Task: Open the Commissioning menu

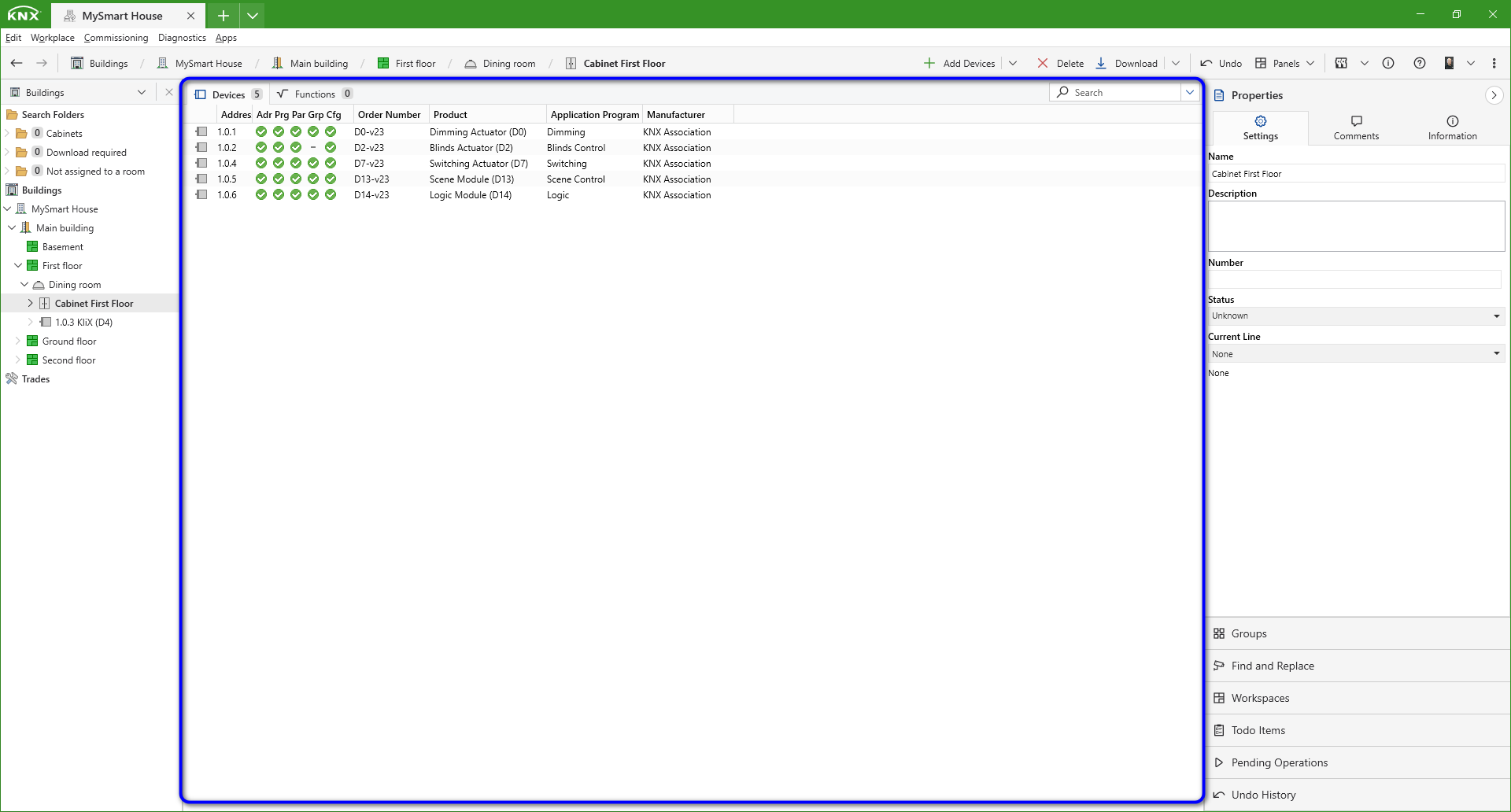Action: coord(116,38)
